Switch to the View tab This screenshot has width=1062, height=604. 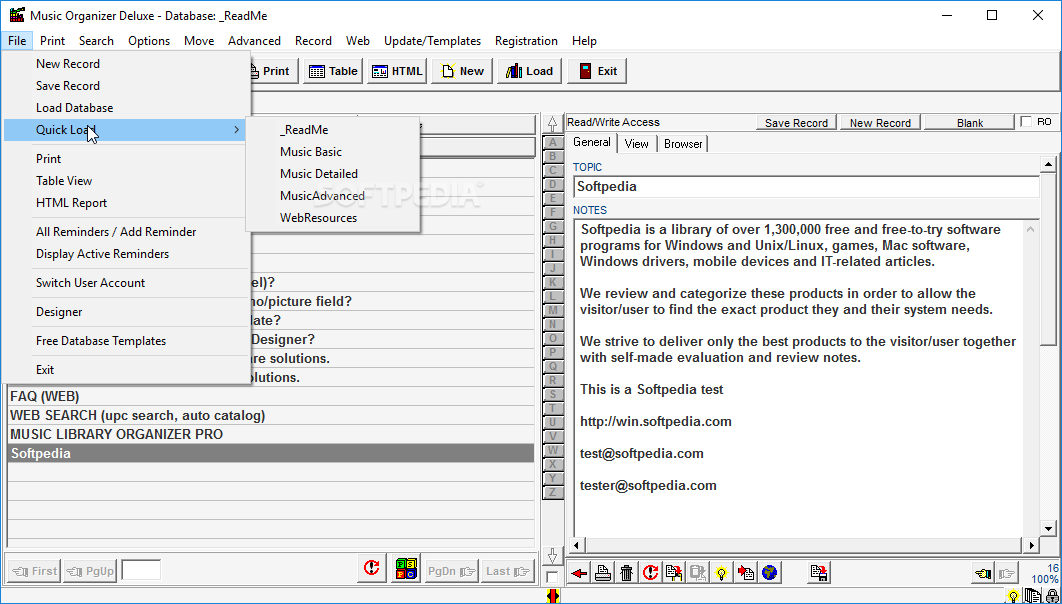[x=637, y=144]
